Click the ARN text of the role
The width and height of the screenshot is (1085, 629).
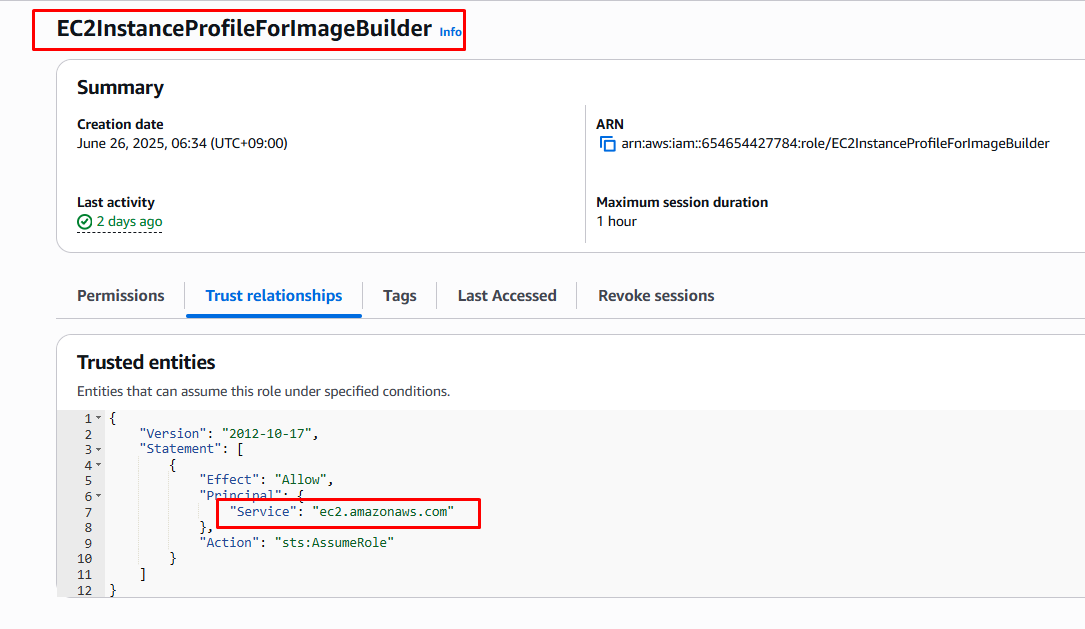pos(835,144)
